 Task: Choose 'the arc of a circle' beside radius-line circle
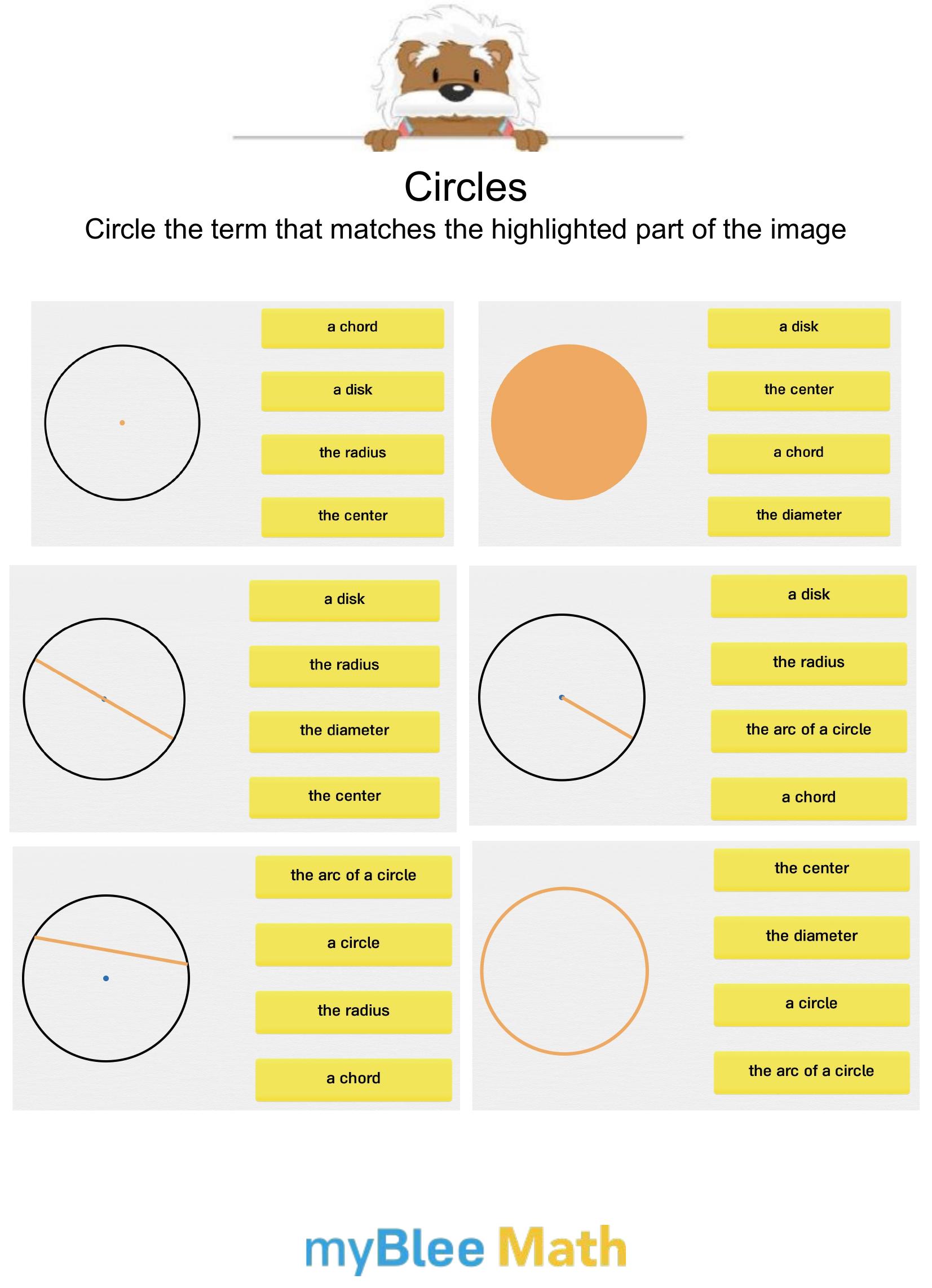[808, 730]
